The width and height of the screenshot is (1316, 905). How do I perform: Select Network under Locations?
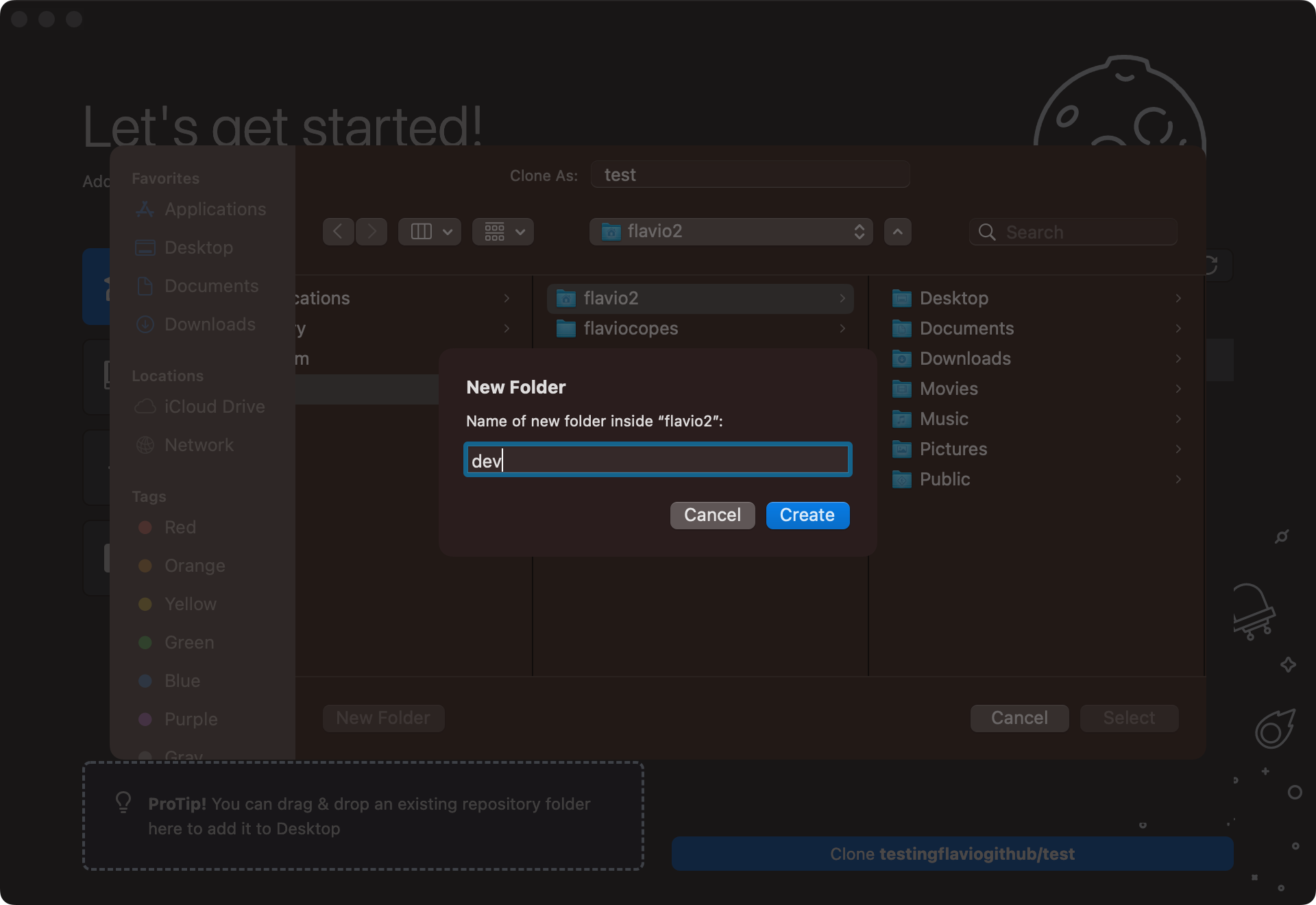[198, 445]
